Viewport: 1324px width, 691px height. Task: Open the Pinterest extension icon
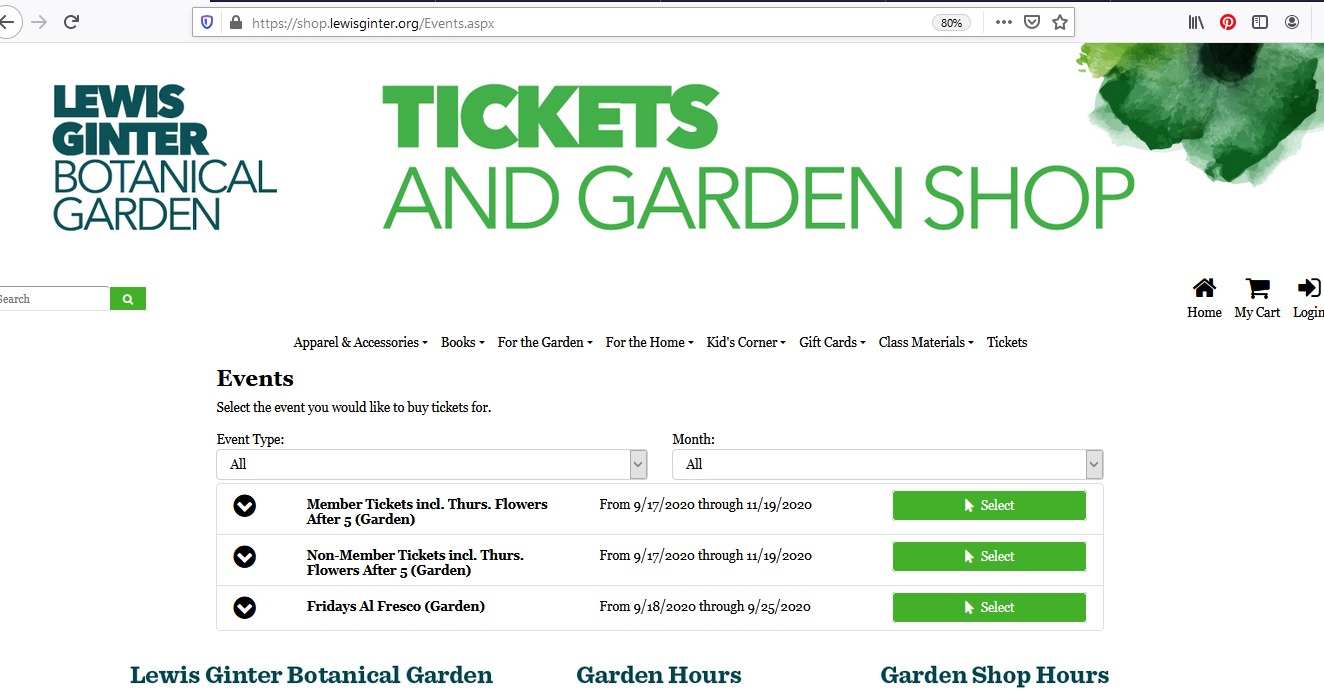[x=1228, y=22]
